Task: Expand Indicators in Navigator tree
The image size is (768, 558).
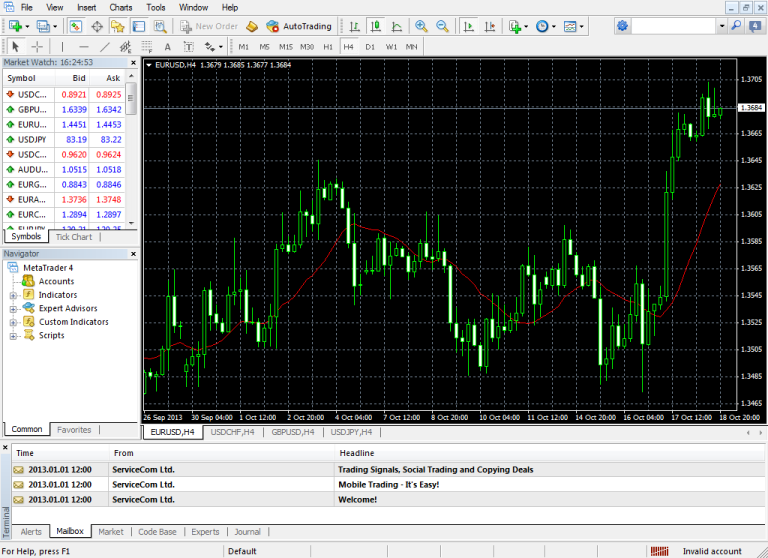Action: pyautogui.click(x=13, y=295)
